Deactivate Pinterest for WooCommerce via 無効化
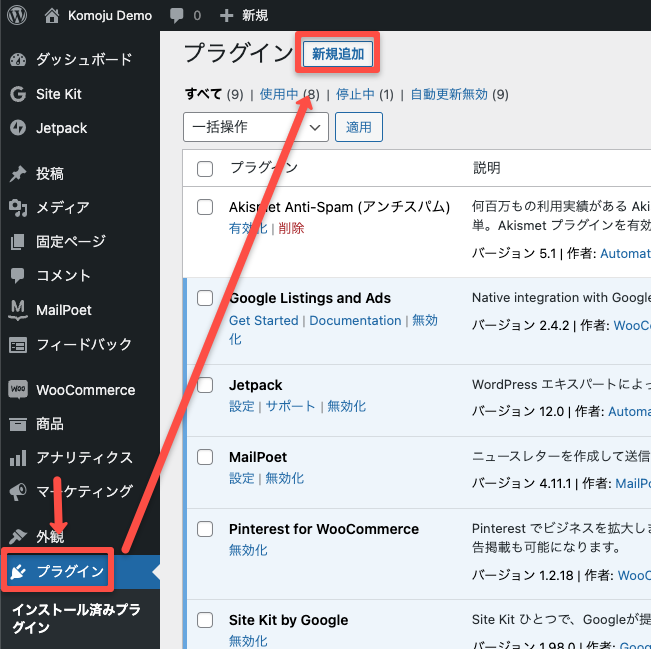The image size is (651, 649). 248,550
